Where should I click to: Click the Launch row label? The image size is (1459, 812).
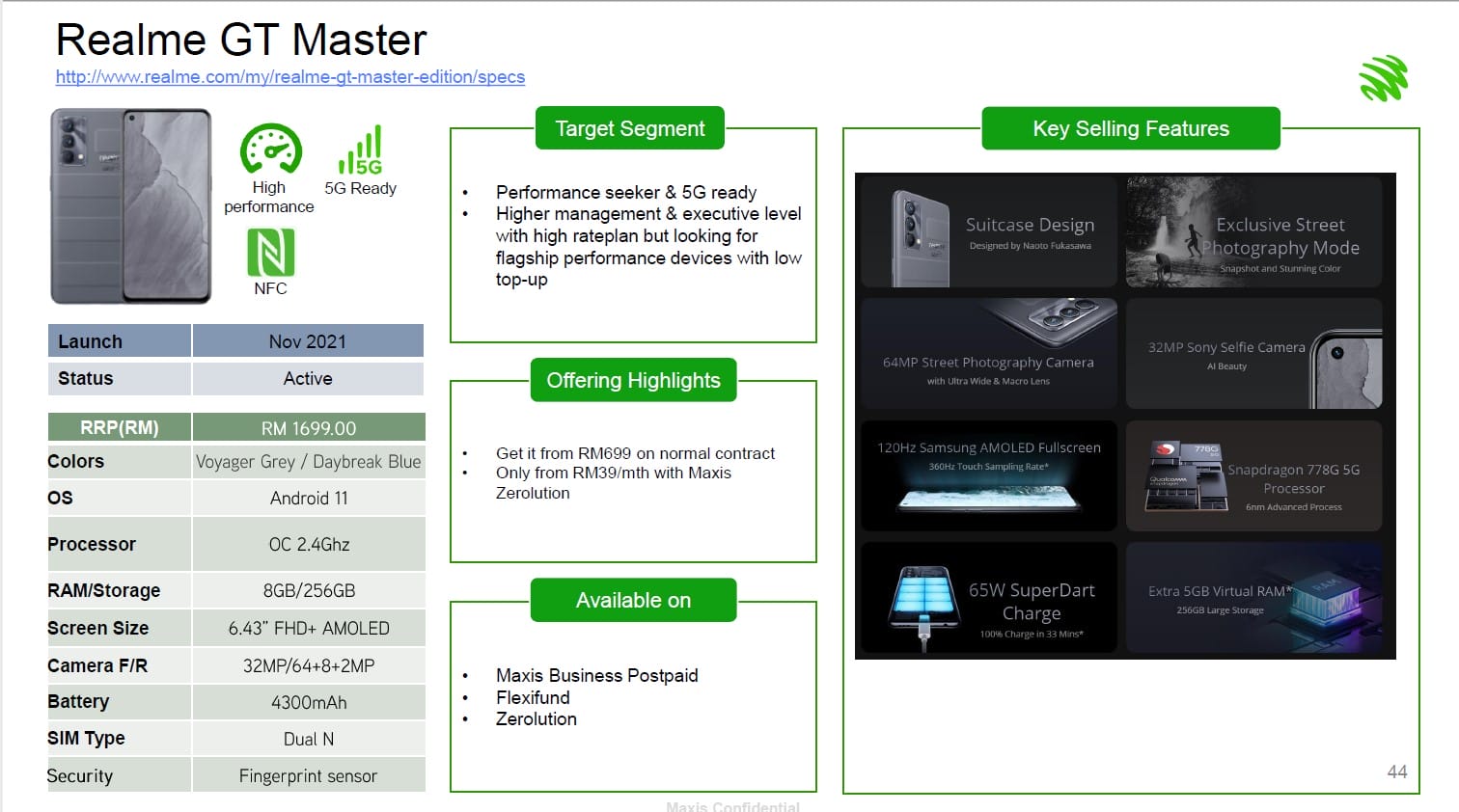[x=120, y=341]
